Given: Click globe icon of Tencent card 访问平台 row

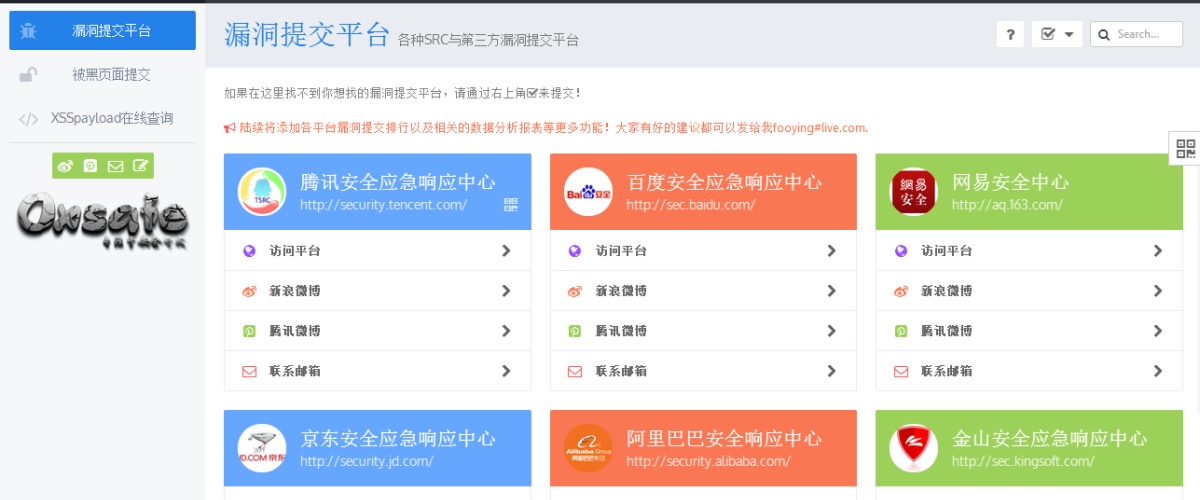Looking at the screenshot, I should (x=249, y=251).
